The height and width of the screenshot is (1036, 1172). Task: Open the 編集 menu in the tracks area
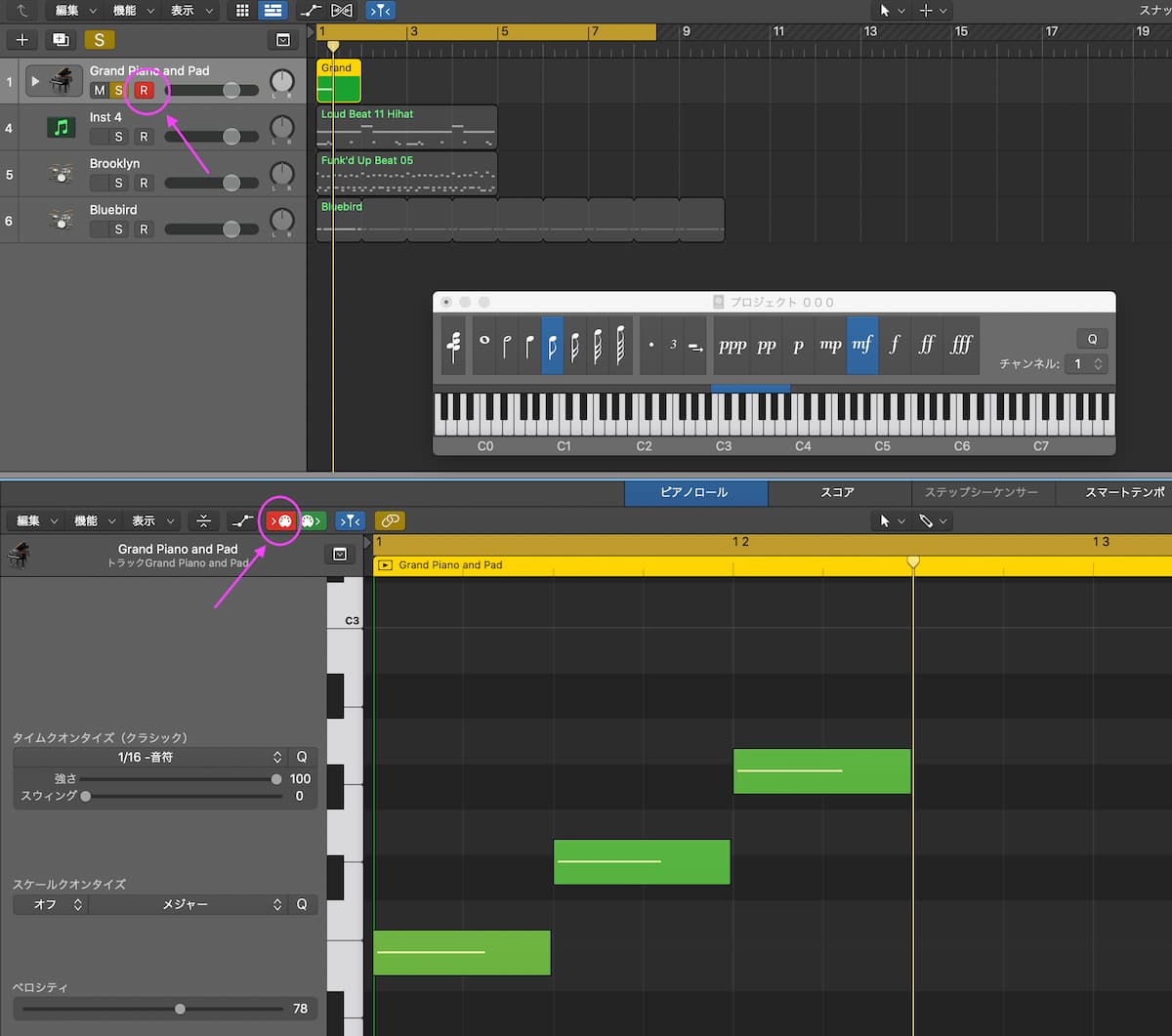pos(74,11)
